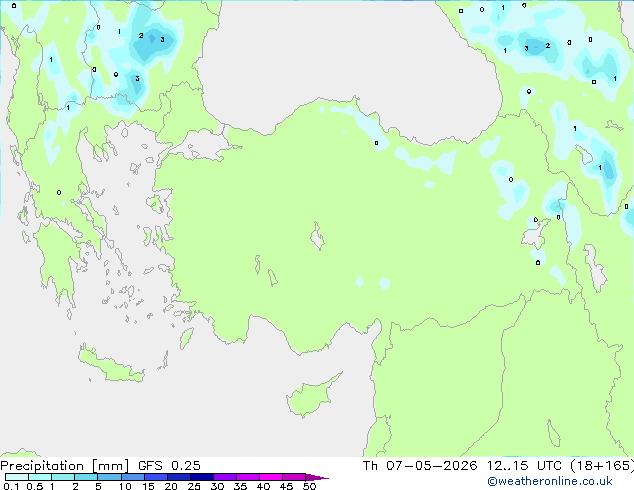This screenshot has width=634, height=490.
Task: Pick the 15–20 mm blue legend swatch
Action: (x=156, y=477)
